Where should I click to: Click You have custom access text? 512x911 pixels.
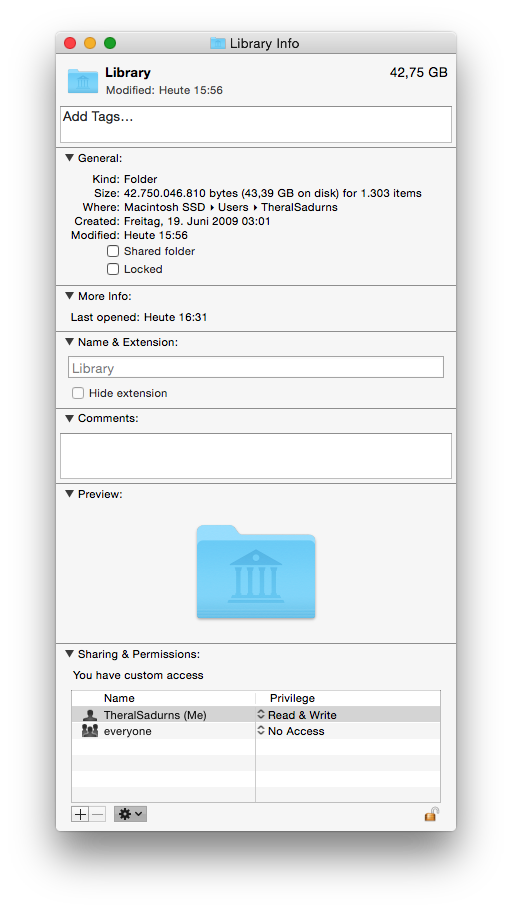point(138,675)
